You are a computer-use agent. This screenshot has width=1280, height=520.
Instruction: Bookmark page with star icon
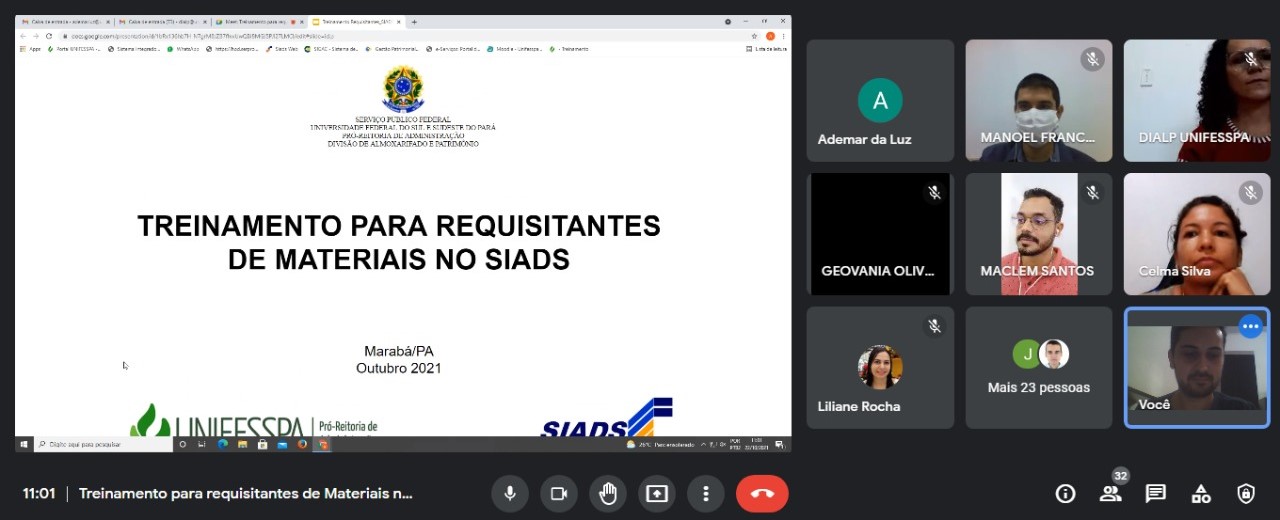[x=754, y=36]
